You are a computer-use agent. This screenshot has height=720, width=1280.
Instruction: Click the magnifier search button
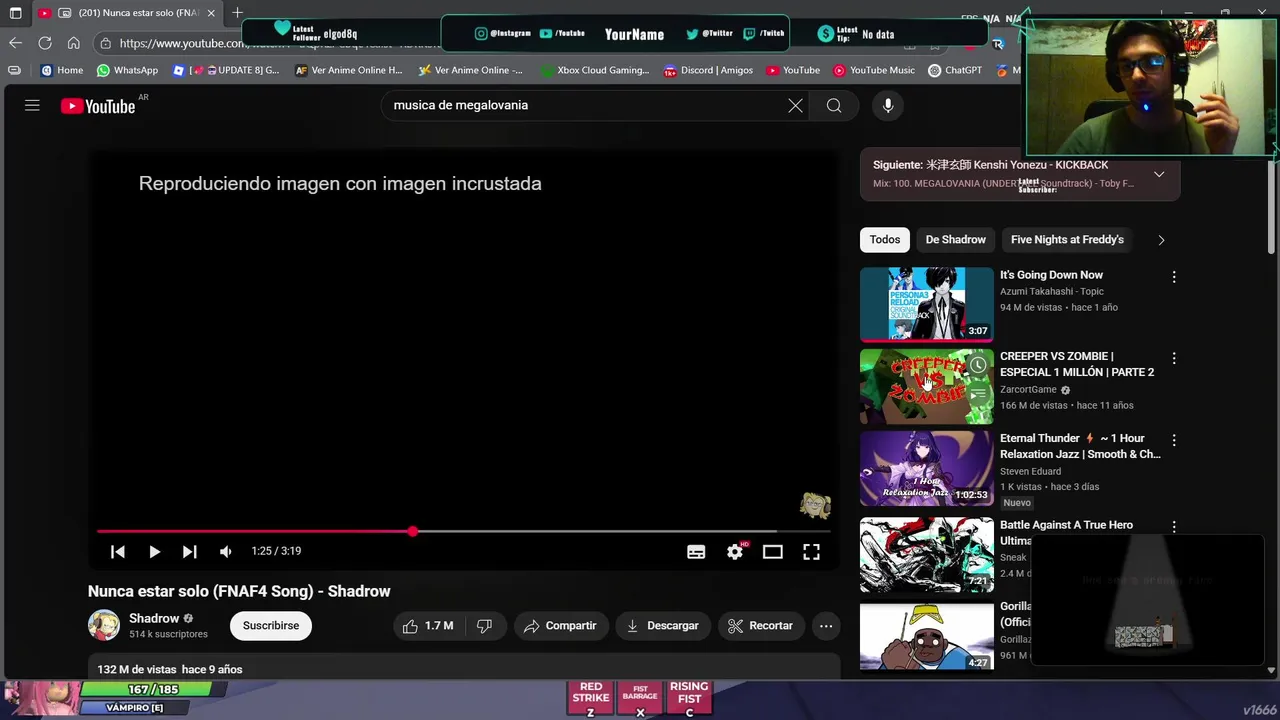[x=834, y=105]
